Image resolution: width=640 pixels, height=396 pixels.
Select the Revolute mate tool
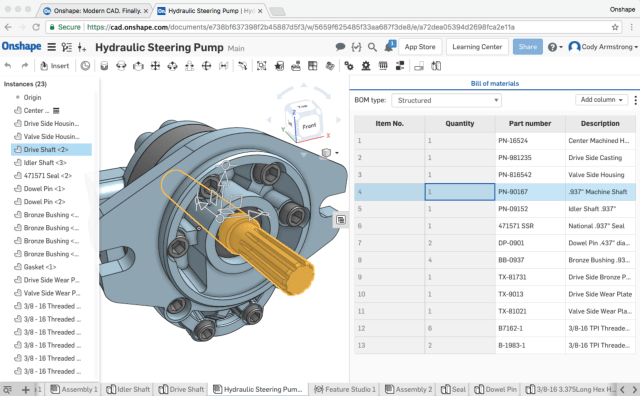(121, 66)
